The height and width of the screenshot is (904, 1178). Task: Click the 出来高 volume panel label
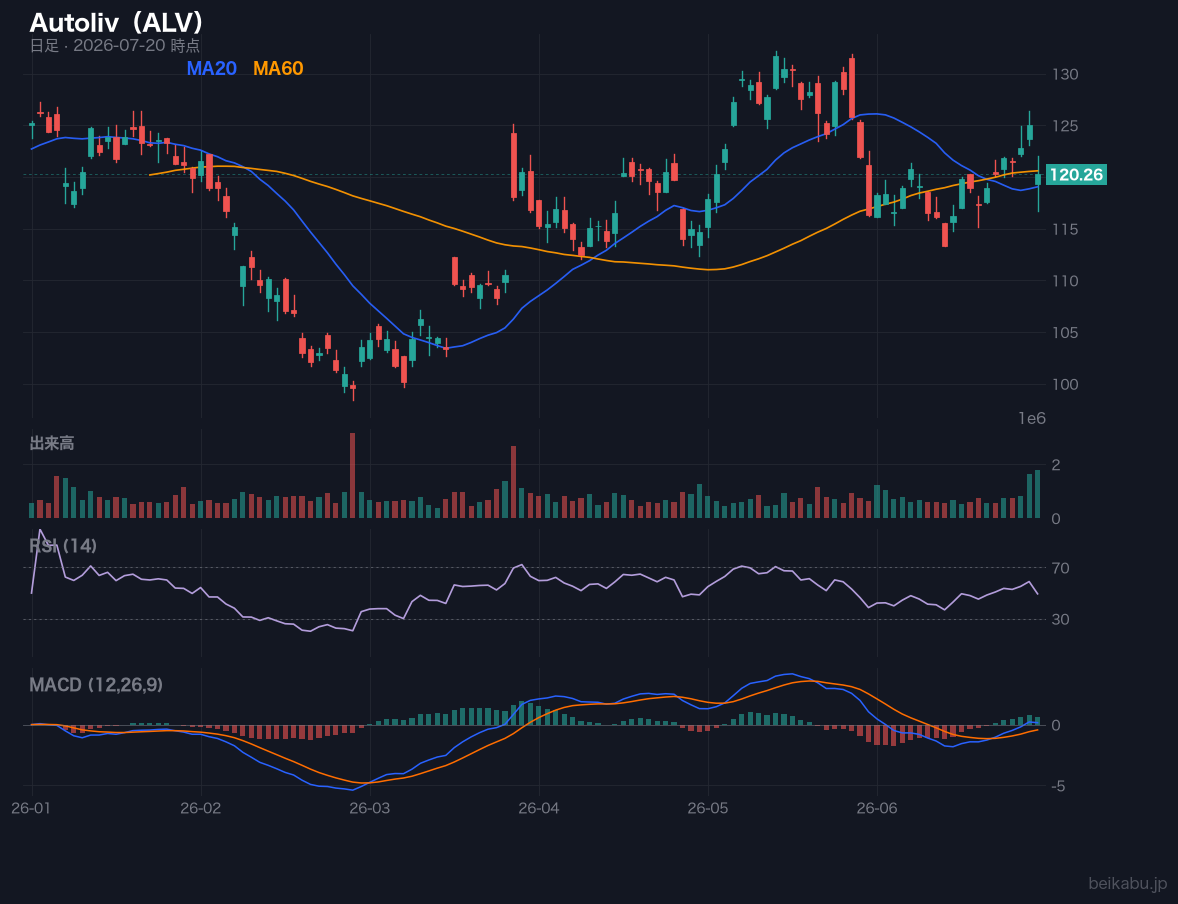coord(52,443)
